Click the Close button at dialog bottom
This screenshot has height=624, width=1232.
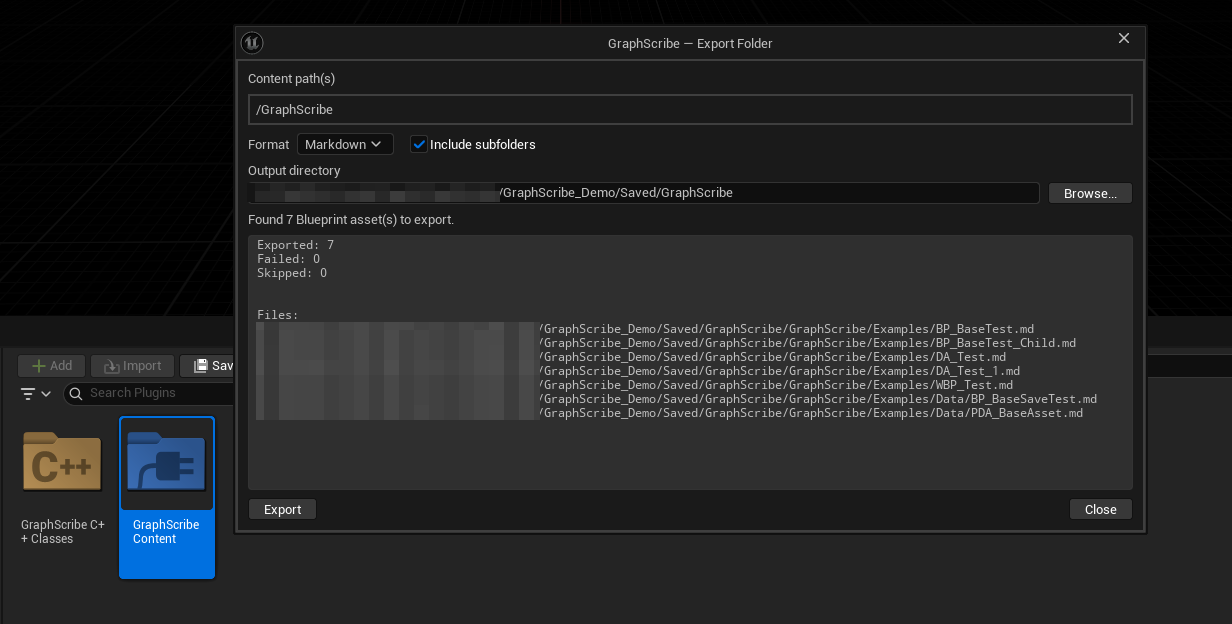click(x=1100, y=509)
